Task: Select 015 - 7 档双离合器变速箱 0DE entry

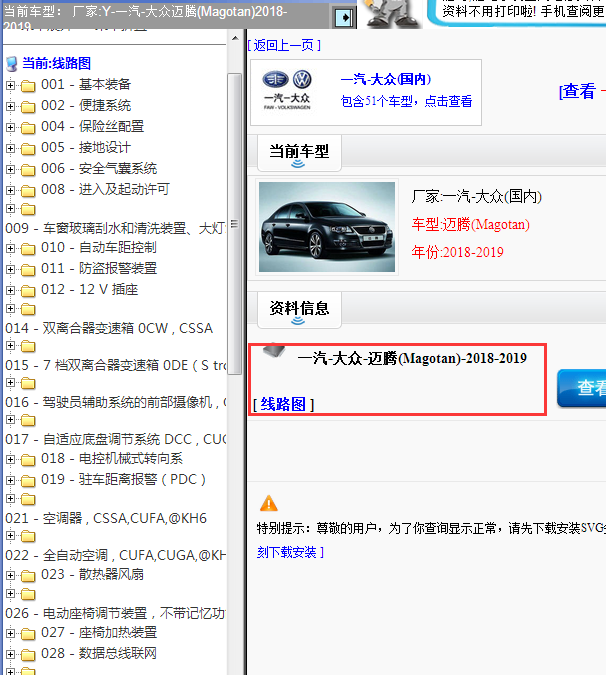Action: (x=115, y=365)
